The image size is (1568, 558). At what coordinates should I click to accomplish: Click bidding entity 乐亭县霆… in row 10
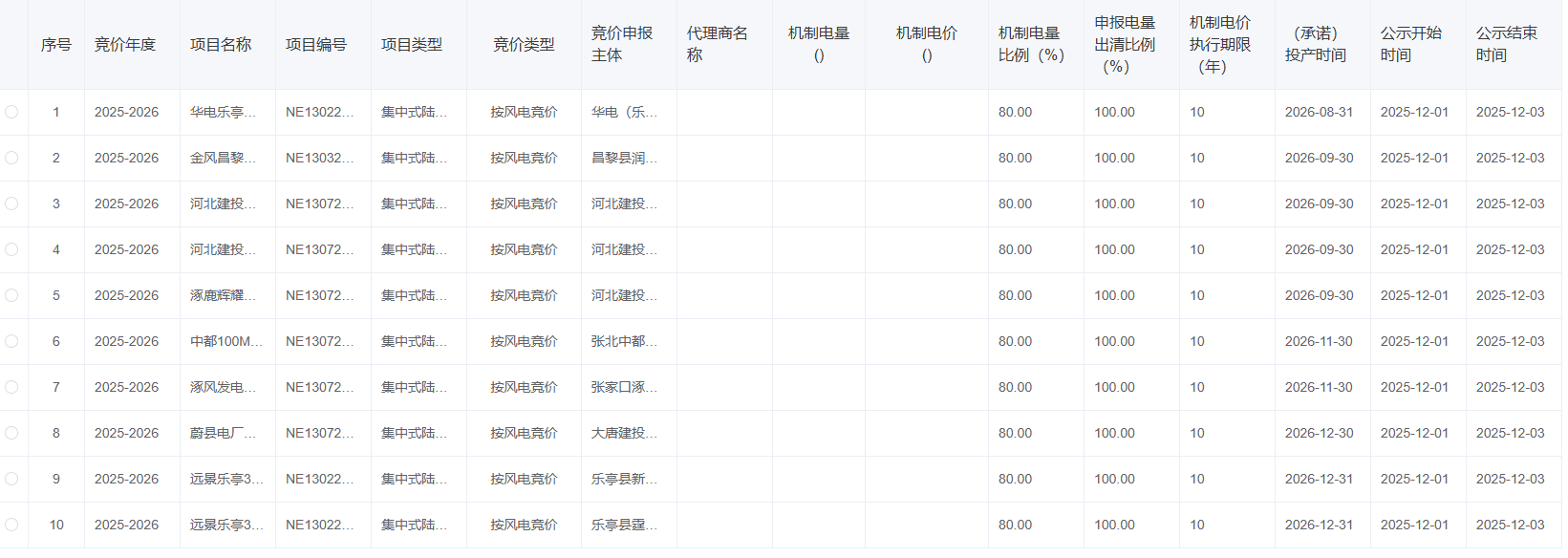coord(624,525)
